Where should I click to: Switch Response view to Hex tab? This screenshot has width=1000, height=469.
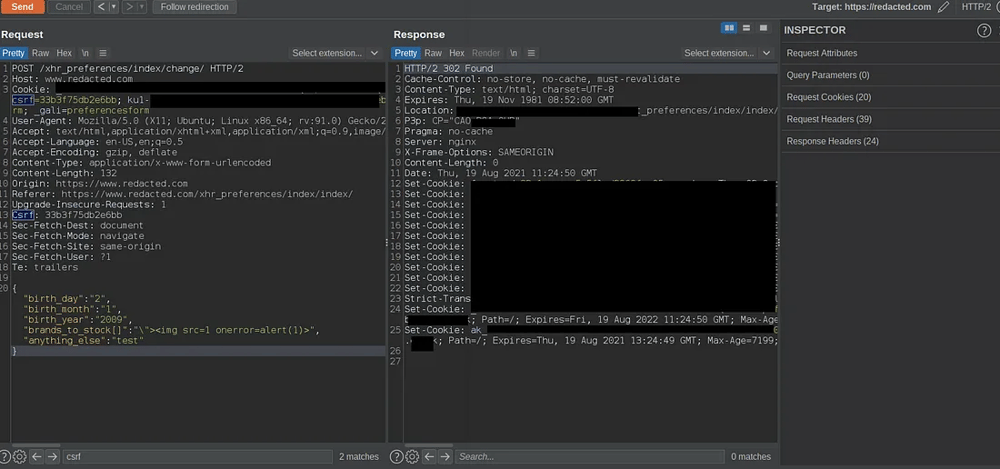(457, 53)
